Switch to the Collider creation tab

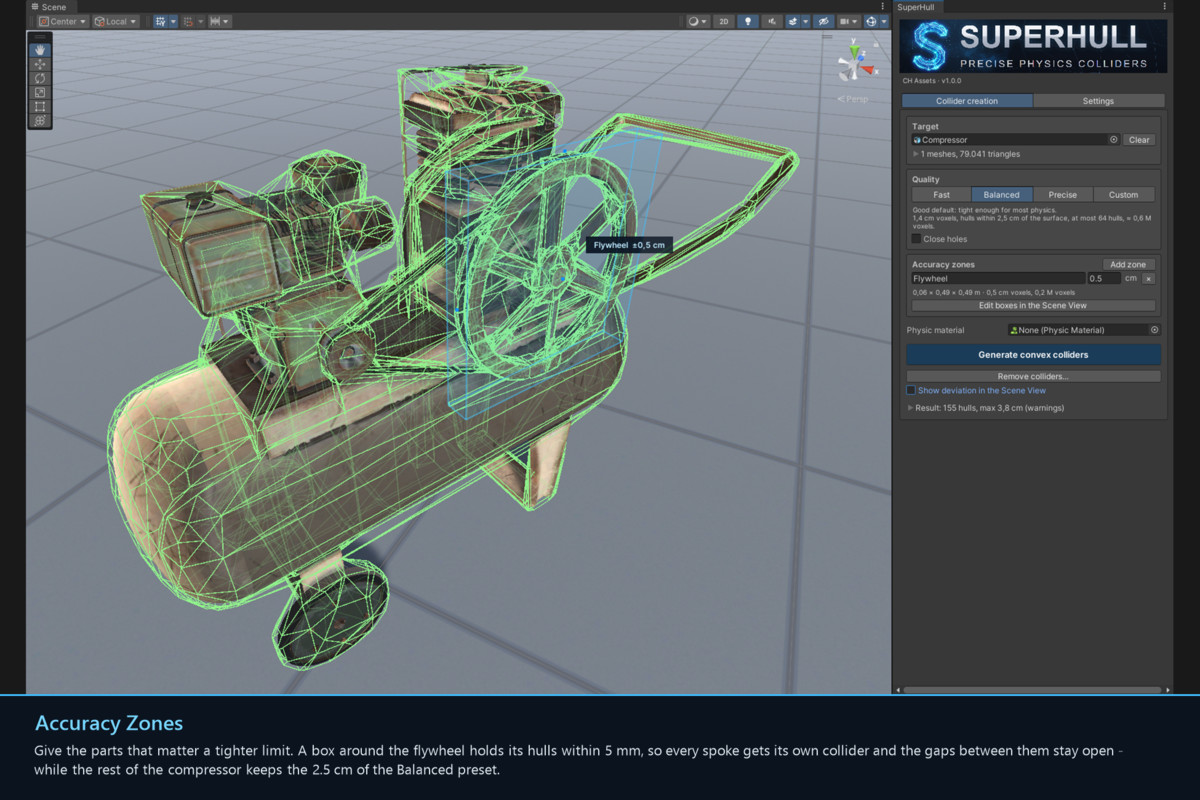[x=967, y=101]
